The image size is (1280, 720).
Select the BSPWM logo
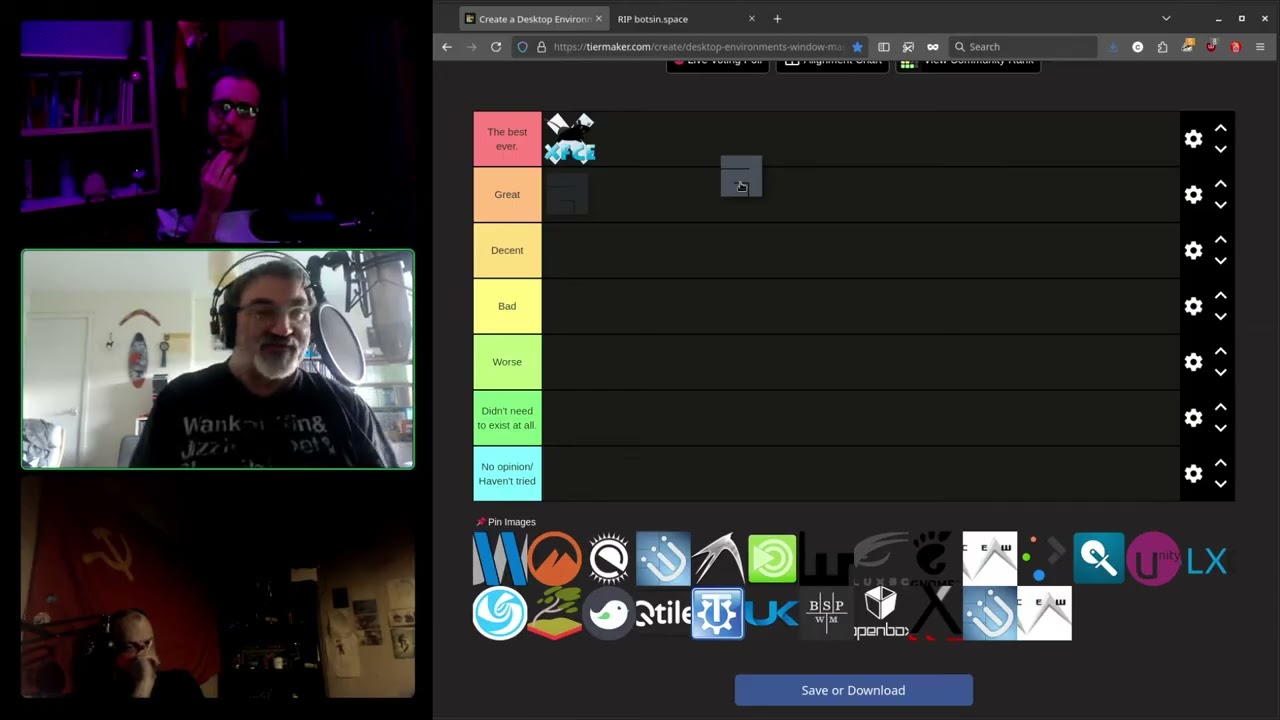826,613
